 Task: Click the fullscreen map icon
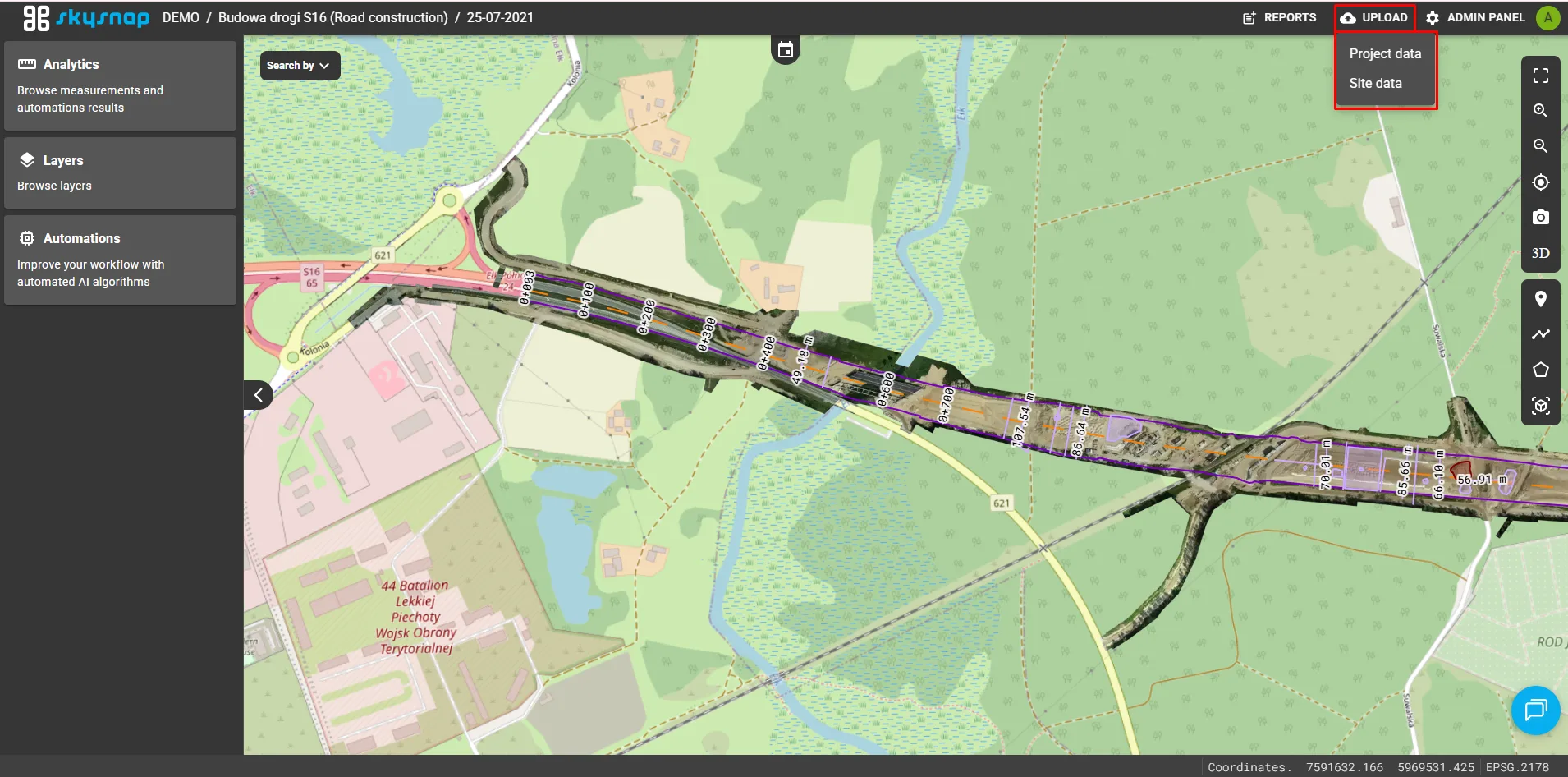click(x=1540, y=76)
